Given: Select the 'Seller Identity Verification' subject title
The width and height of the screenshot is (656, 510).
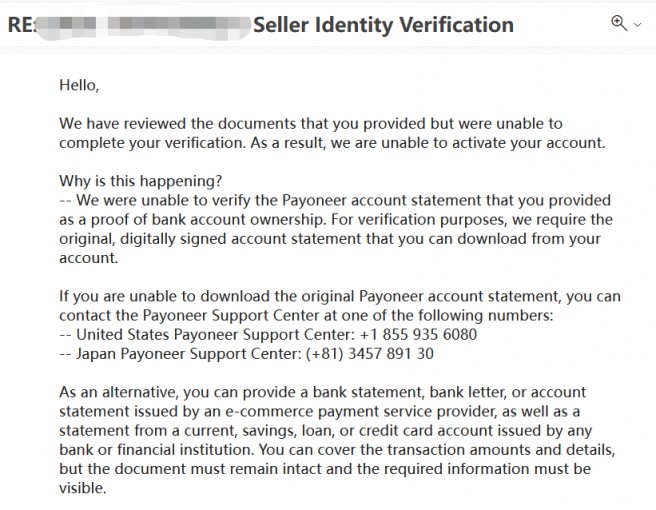Looking at the screenshot, I should click(383, 25).
